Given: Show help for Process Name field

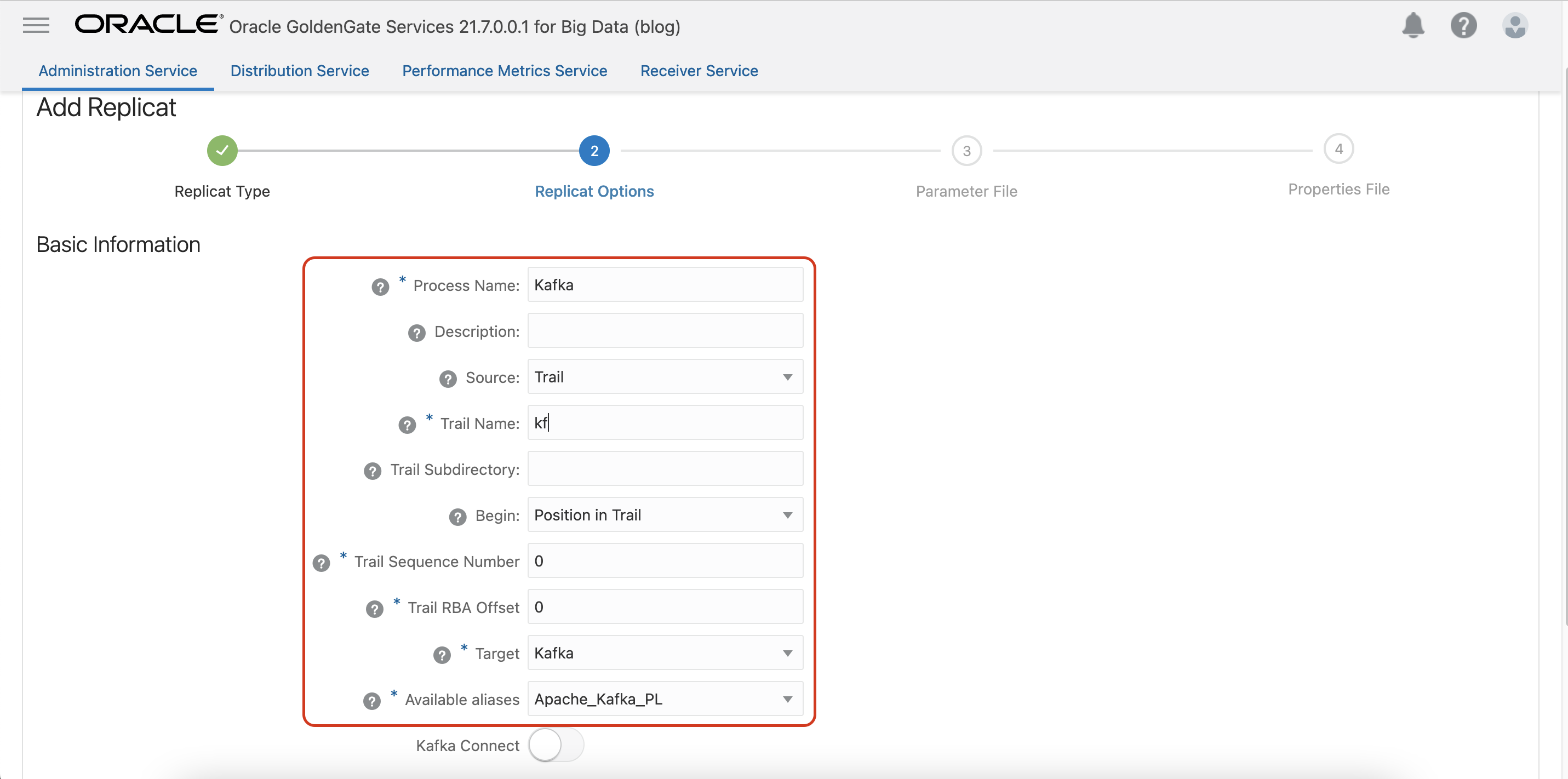Looking at the screenshot, I should [380, 286].
